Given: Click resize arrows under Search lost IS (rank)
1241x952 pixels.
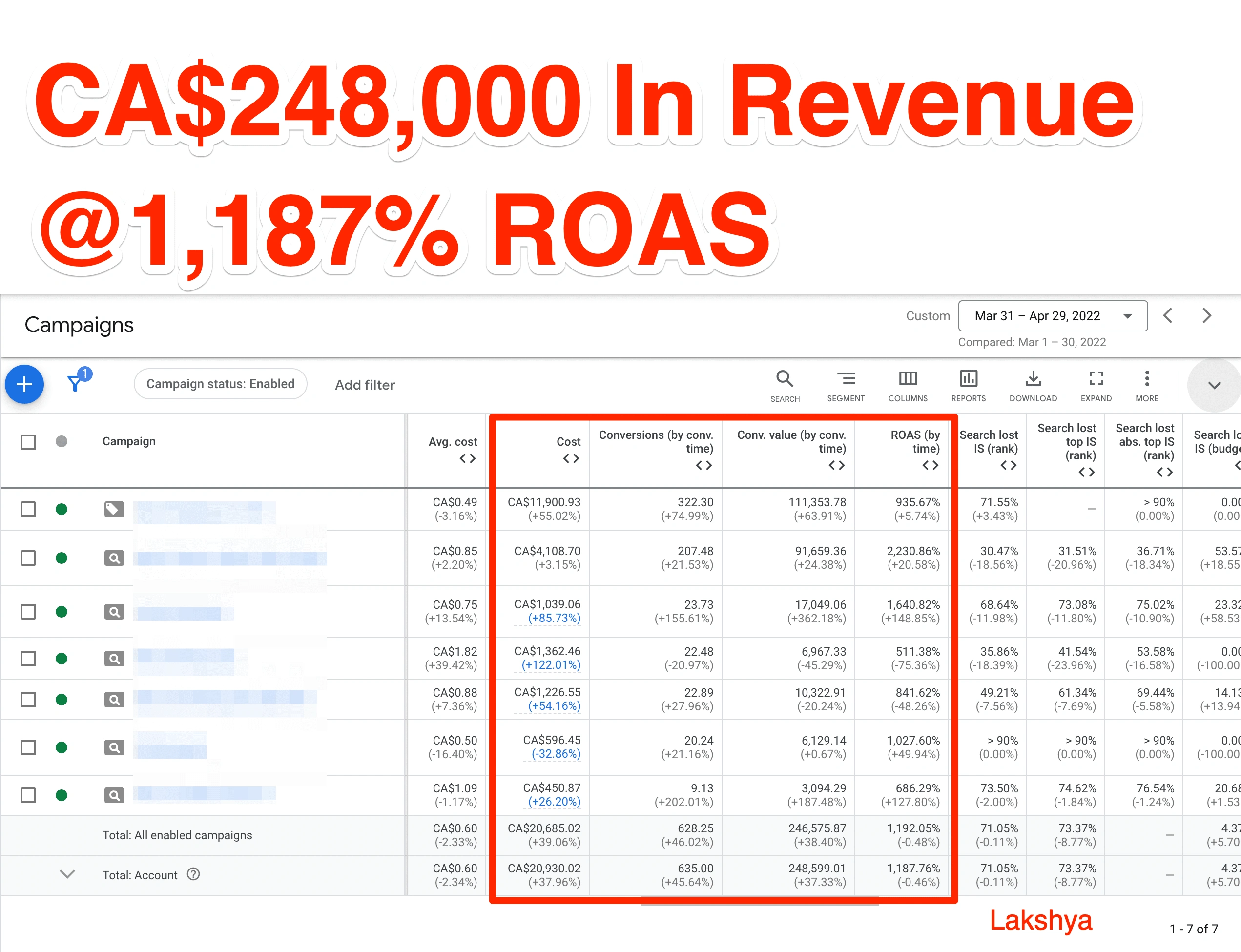Looking at the screenshot, I should pyautogui.click(x=1009, y=465).
